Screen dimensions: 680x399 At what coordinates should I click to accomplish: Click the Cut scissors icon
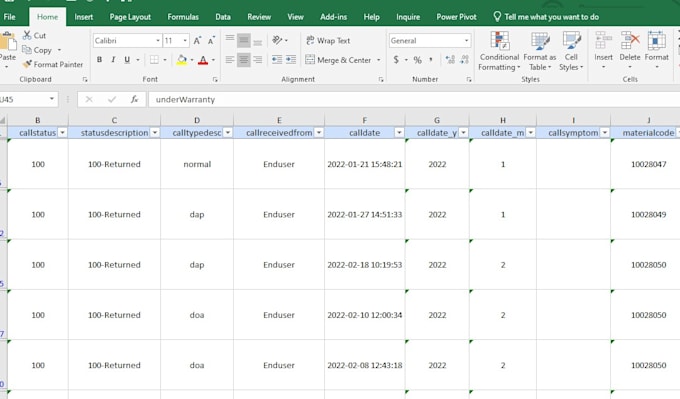point(27,35)
